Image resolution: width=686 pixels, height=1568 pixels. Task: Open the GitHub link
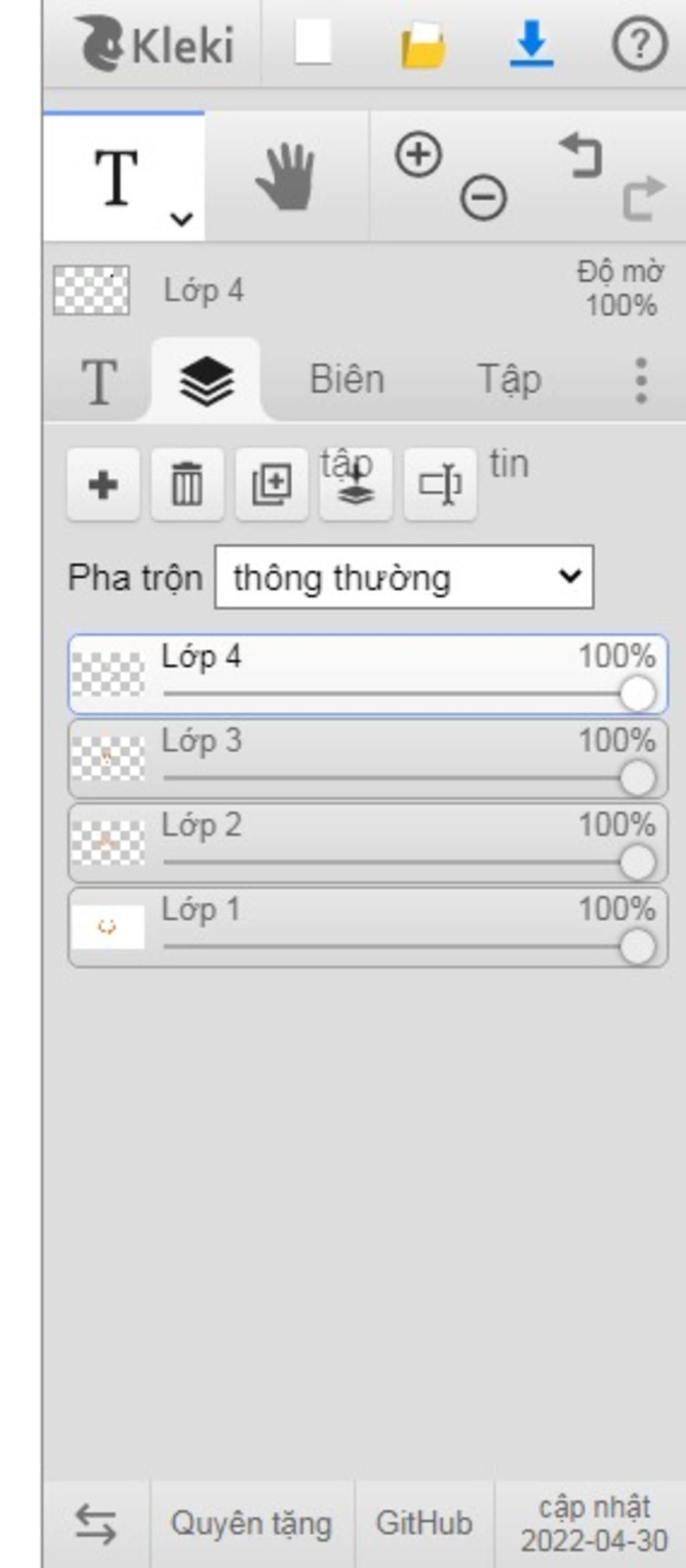click(x=424, y=1524)
